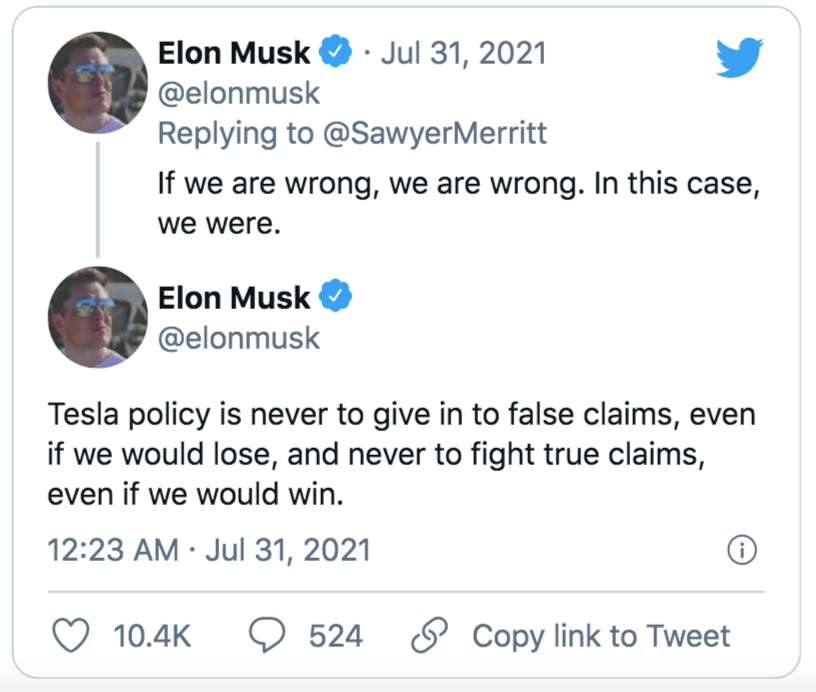Click the Twitter bird logo
Image resolution: width=816 pixels, height=692 pixels.
click(740, 56)
